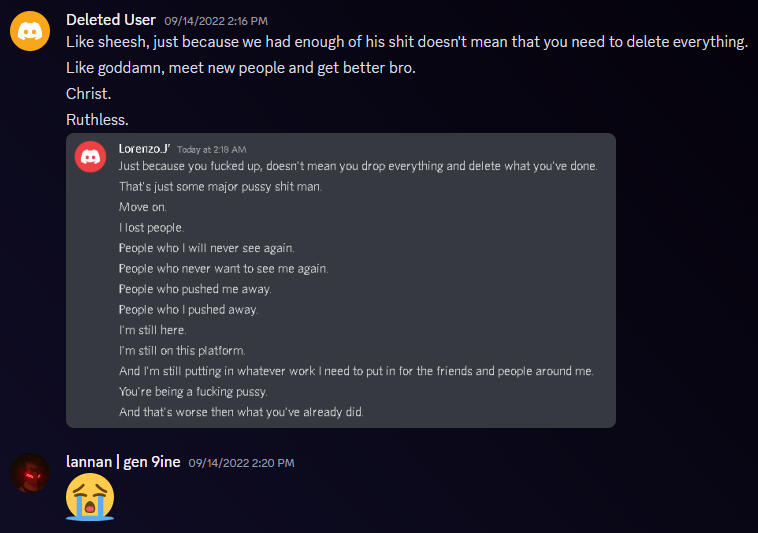This screenshot has width=758, height=533.
Task: Click 'I'm still on this platform.' text
Action: (182, 350)
